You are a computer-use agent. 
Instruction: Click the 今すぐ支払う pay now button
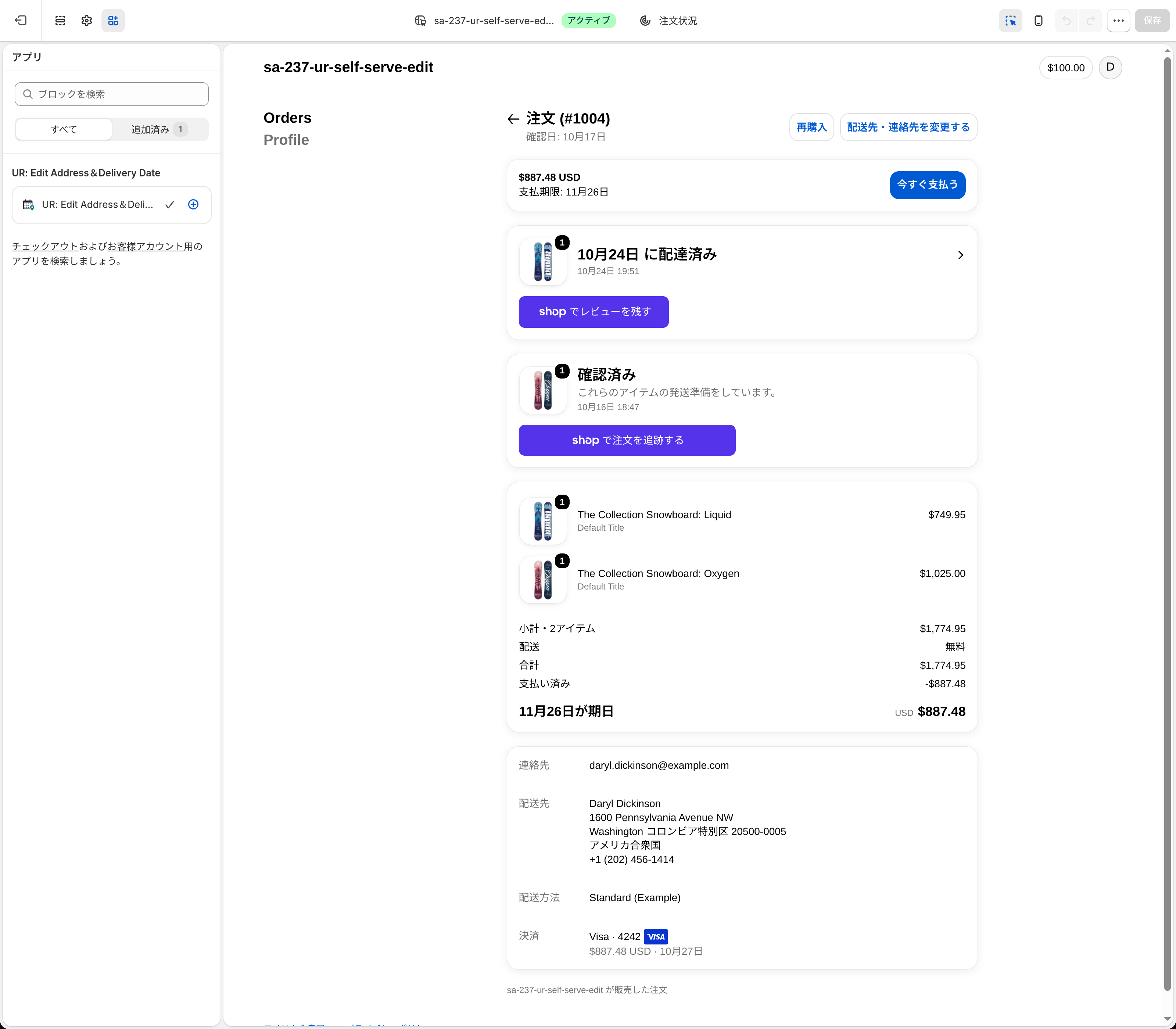coord(927,185)
